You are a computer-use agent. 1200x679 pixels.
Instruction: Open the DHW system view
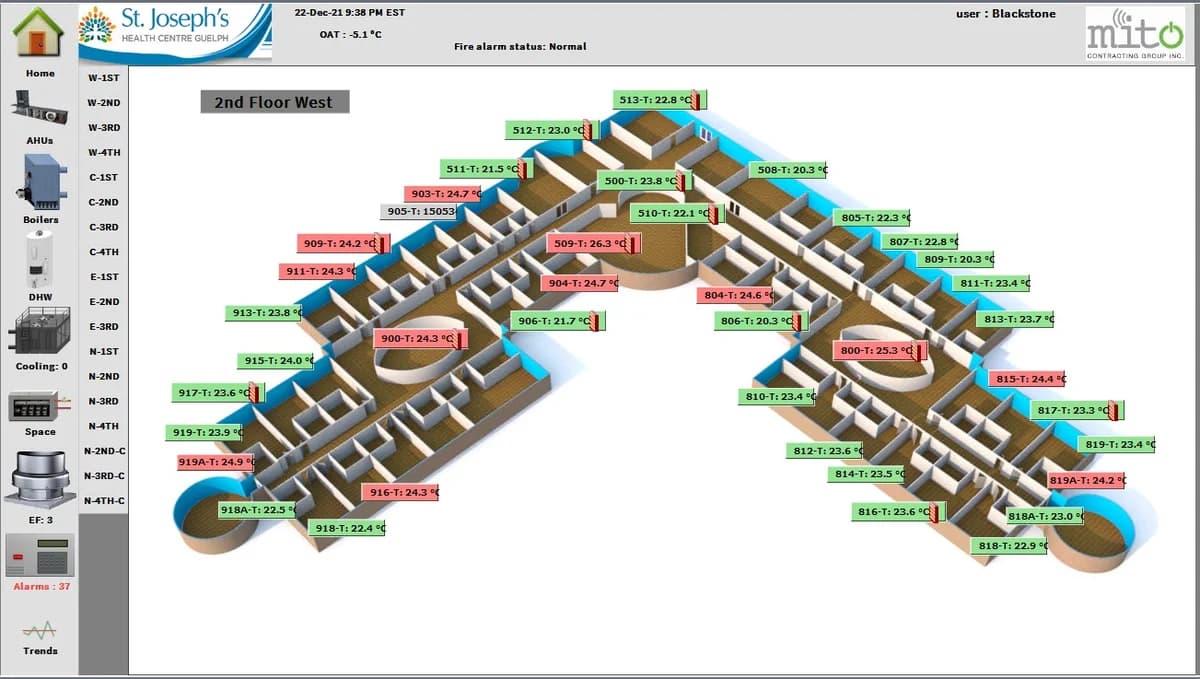click(x=38, y=260)
